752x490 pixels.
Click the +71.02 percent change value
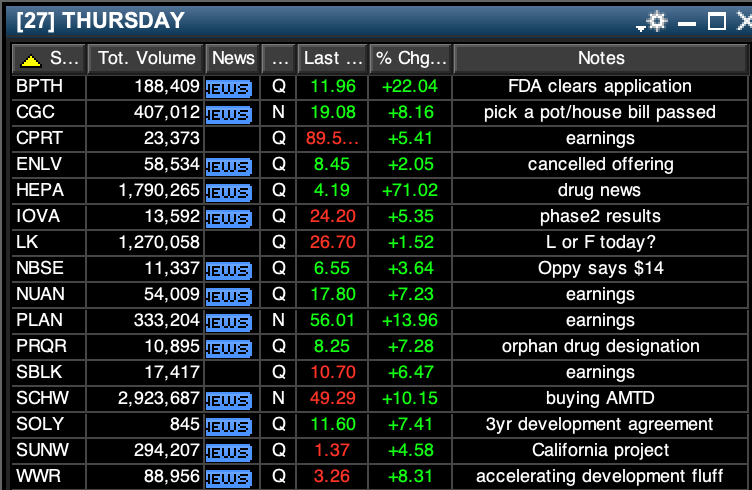[410, 190]
